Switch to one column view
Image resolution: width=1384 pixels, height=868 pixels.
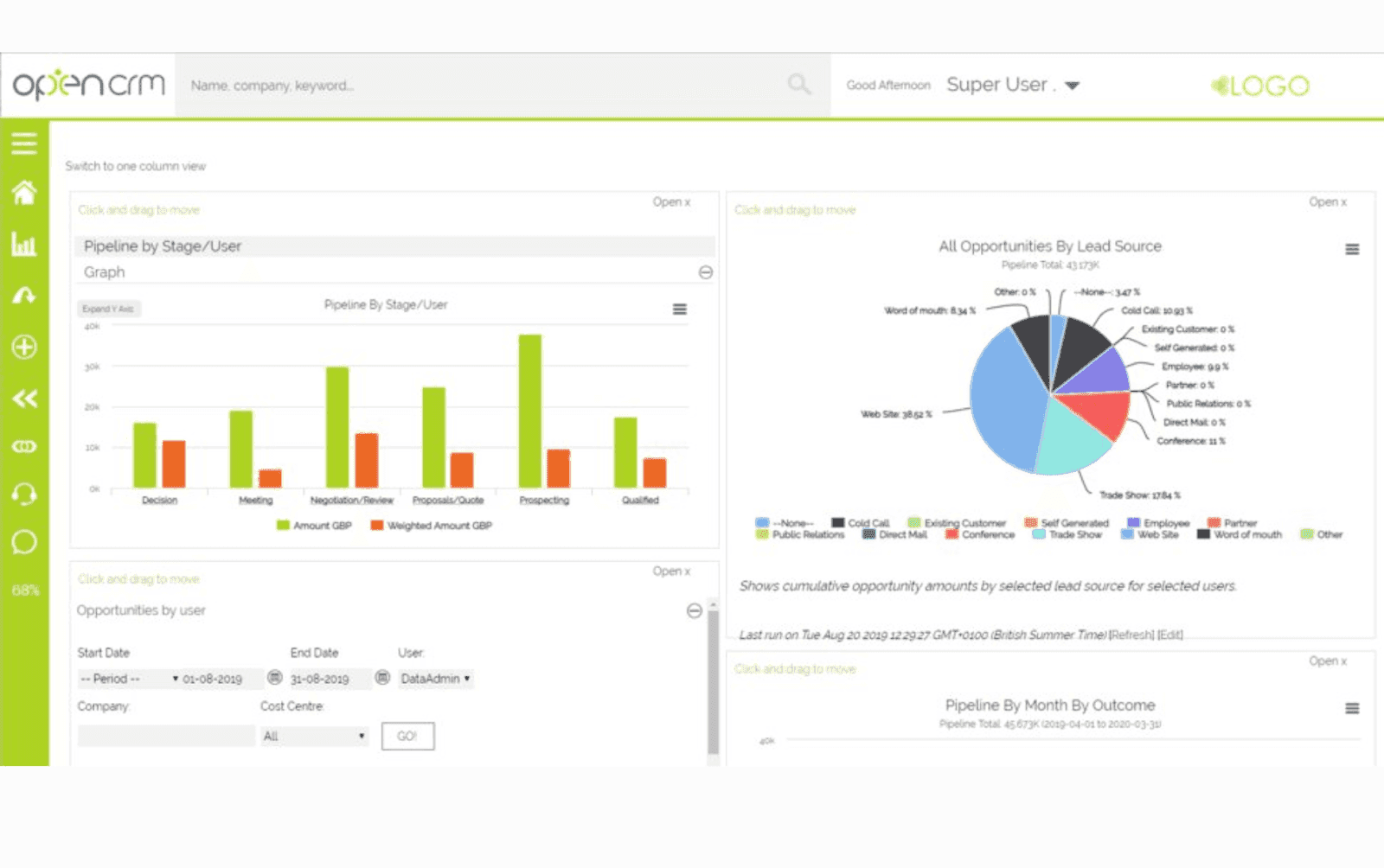[x=137, y=166]
